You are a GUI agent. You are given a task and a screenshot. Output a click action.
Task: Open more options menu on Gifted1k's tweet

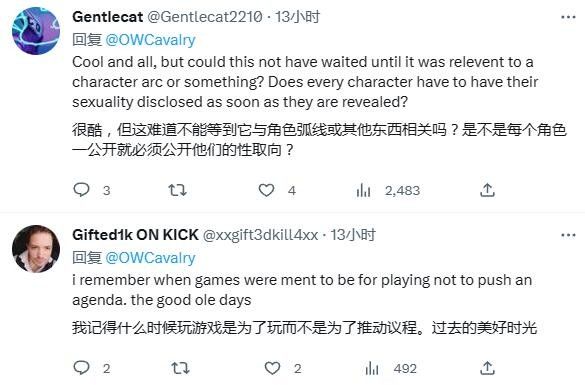coord(568,235)
